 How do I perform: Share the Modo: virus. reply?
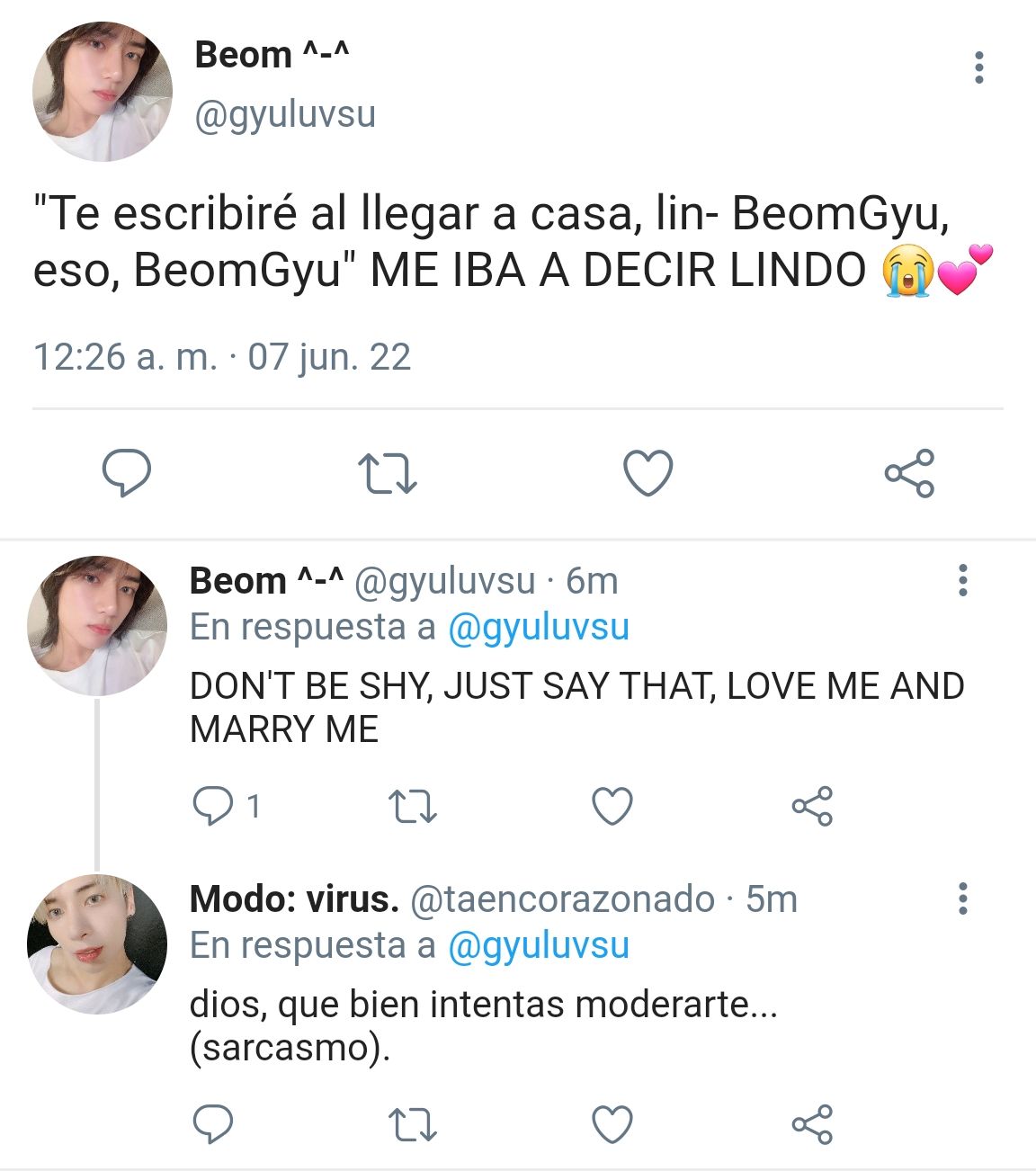[812, 1124]
